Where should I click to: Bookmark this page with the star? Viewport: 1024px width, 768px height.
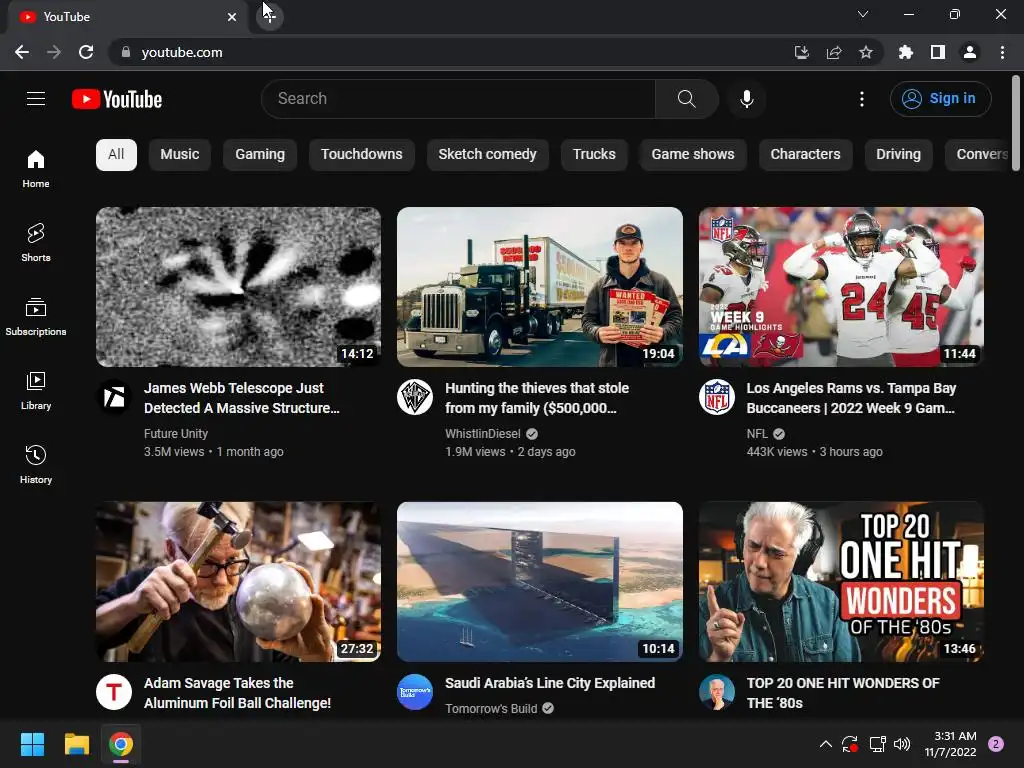(866, 52)
